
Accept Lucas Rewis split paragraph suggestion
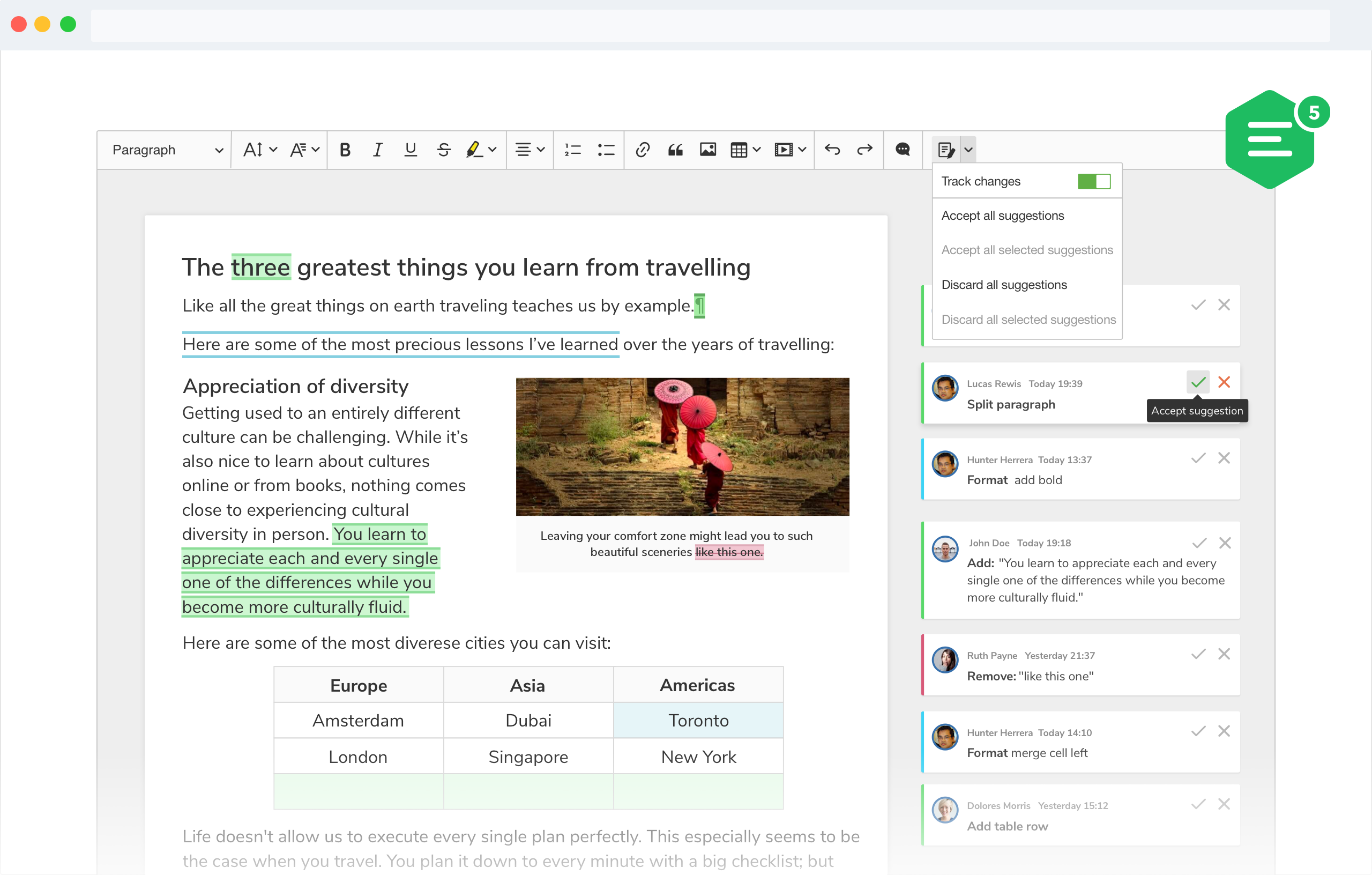[x=1197, y=382]
